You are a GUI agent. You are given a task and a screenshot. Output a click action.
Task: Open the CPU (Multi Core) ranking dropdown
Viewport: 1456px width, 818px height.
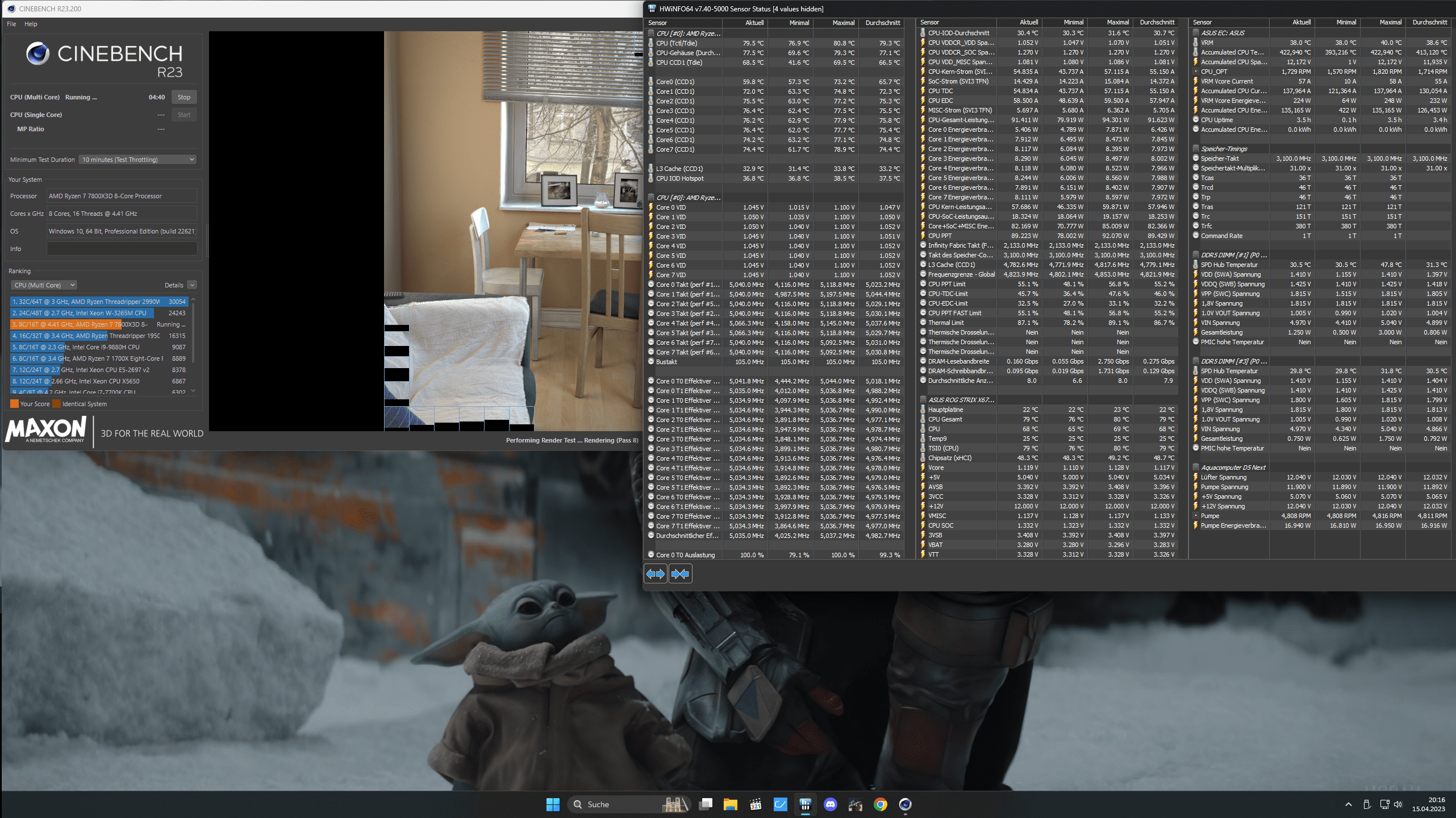click(44, 285)
